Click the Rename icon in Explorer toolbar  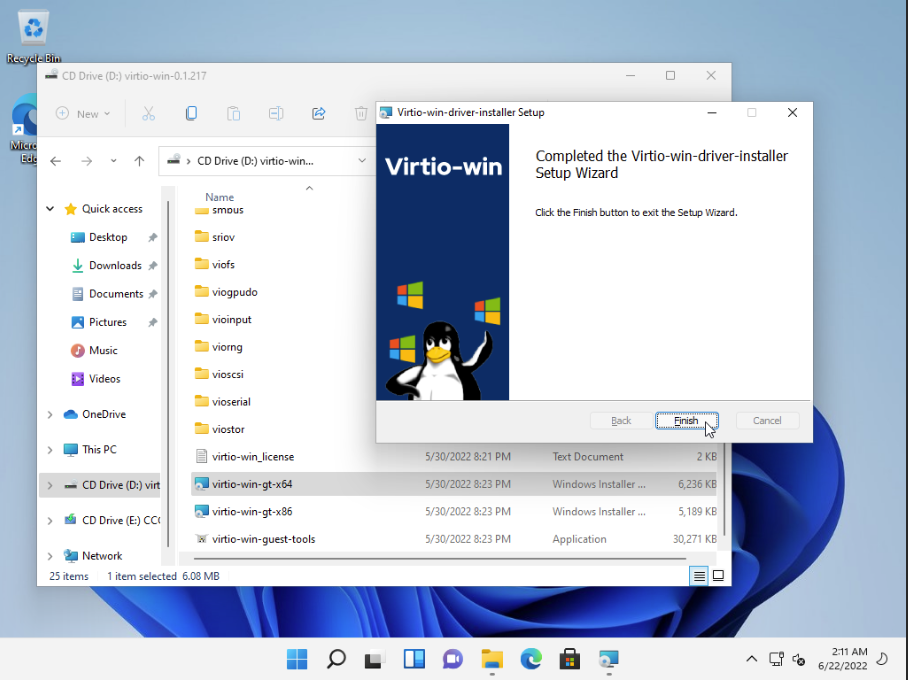pyautogui.click(x=276, y=114)
